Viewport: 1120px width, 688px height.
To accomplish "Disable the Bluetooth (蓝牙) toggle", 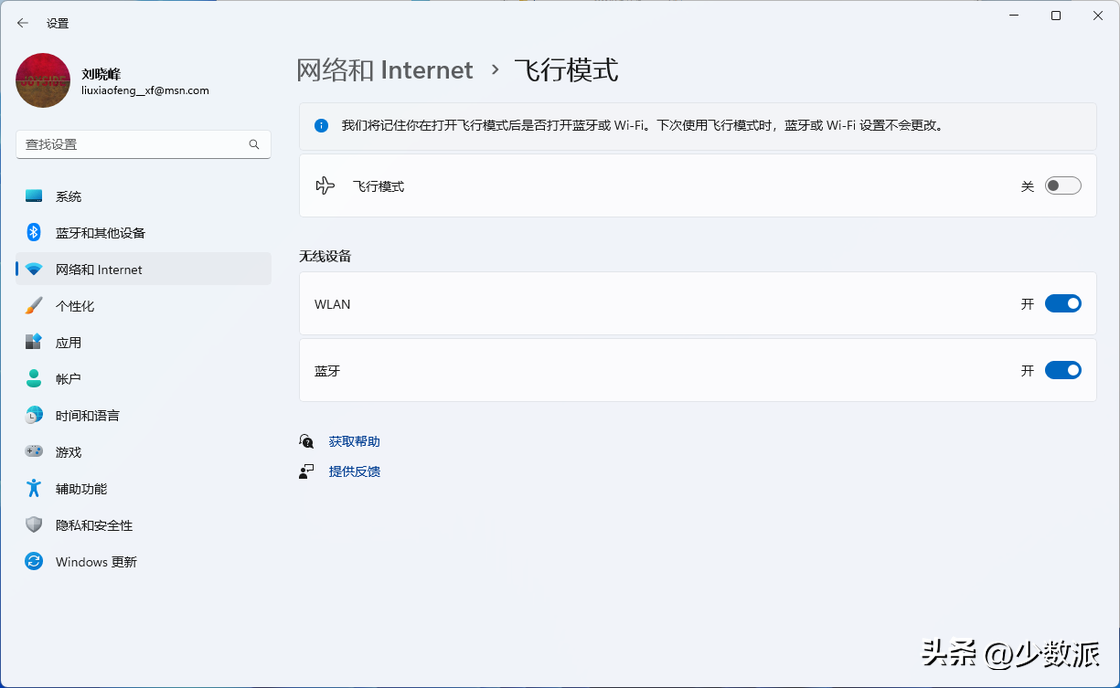I will 1062,370.
